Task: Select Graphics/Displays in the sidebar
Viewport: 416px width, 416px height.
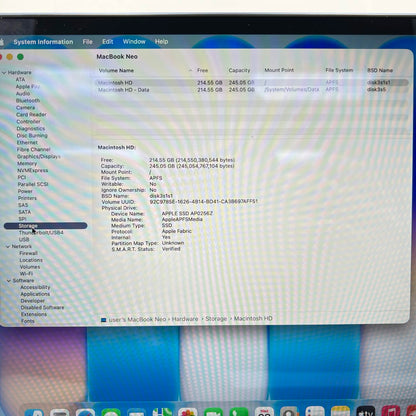Action: [x=39, y=156]
